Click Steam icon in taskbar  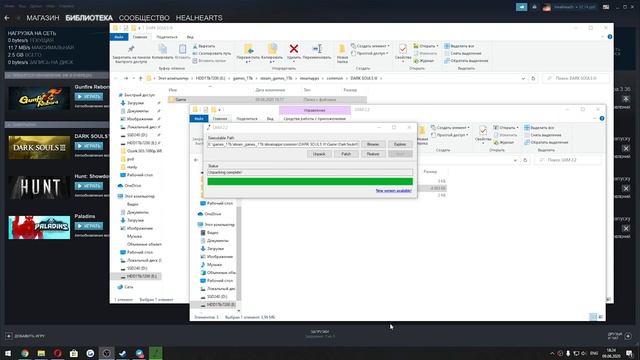pos(122,353)
